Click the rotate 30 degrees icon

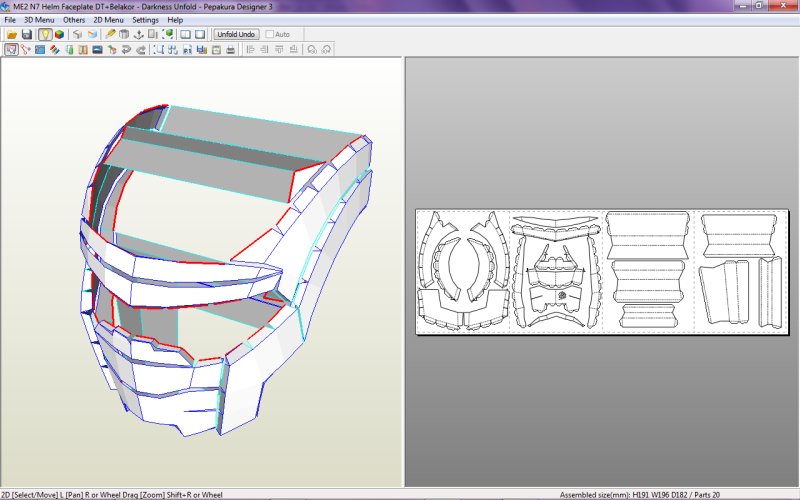[x=312, y=49]
